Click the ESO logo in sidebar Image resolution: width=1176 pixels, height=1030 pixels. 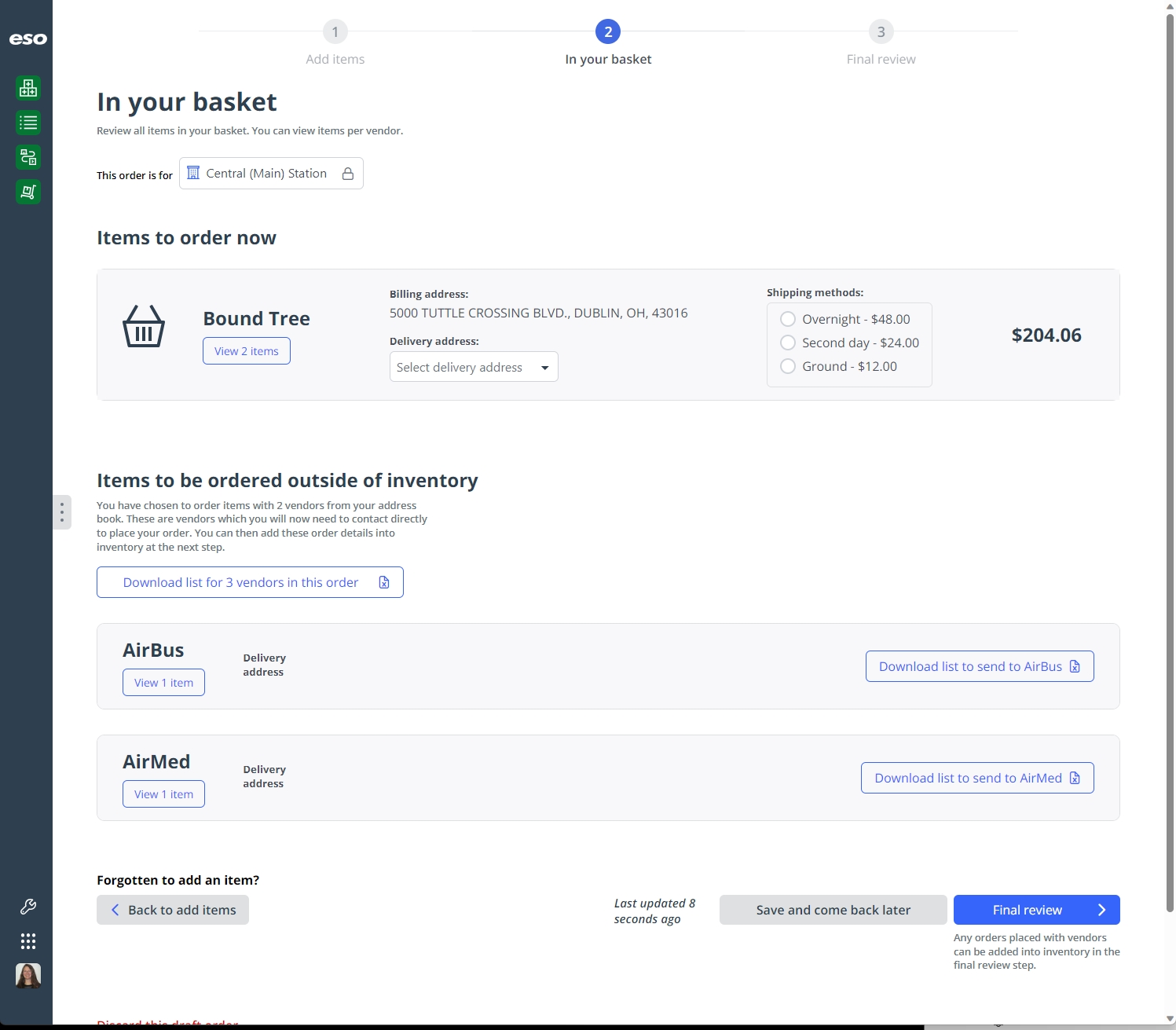click(x=27, y=38)
